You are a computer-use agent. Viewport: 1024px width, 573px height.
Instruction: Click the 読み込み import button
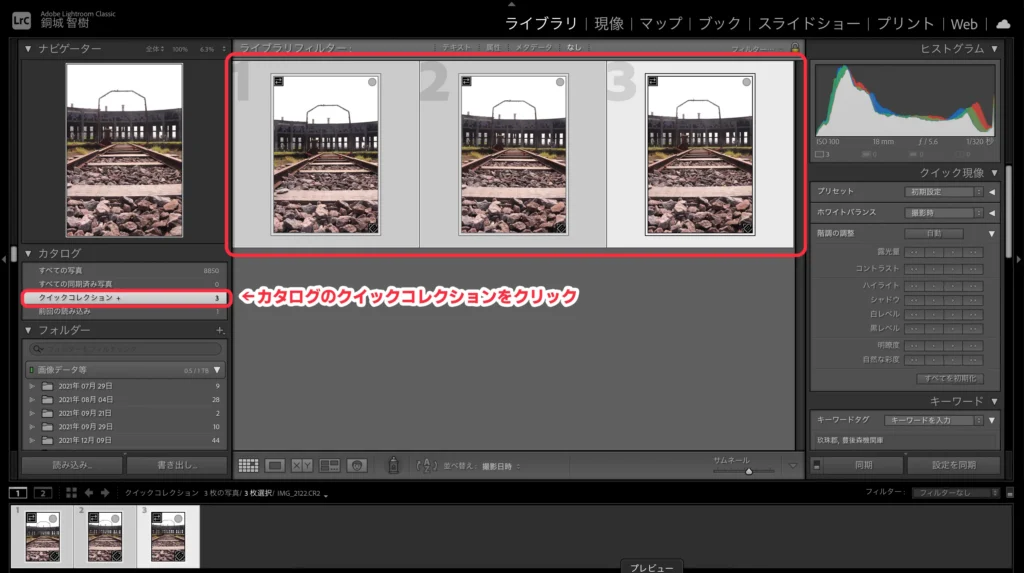point(72,465)
